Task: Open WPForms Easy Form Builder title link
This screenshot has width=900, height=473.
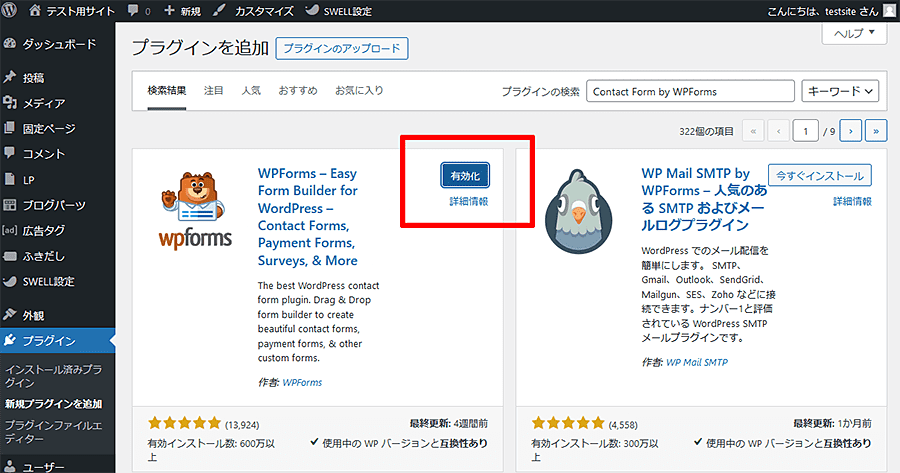Action: click(x=308, y=217)
